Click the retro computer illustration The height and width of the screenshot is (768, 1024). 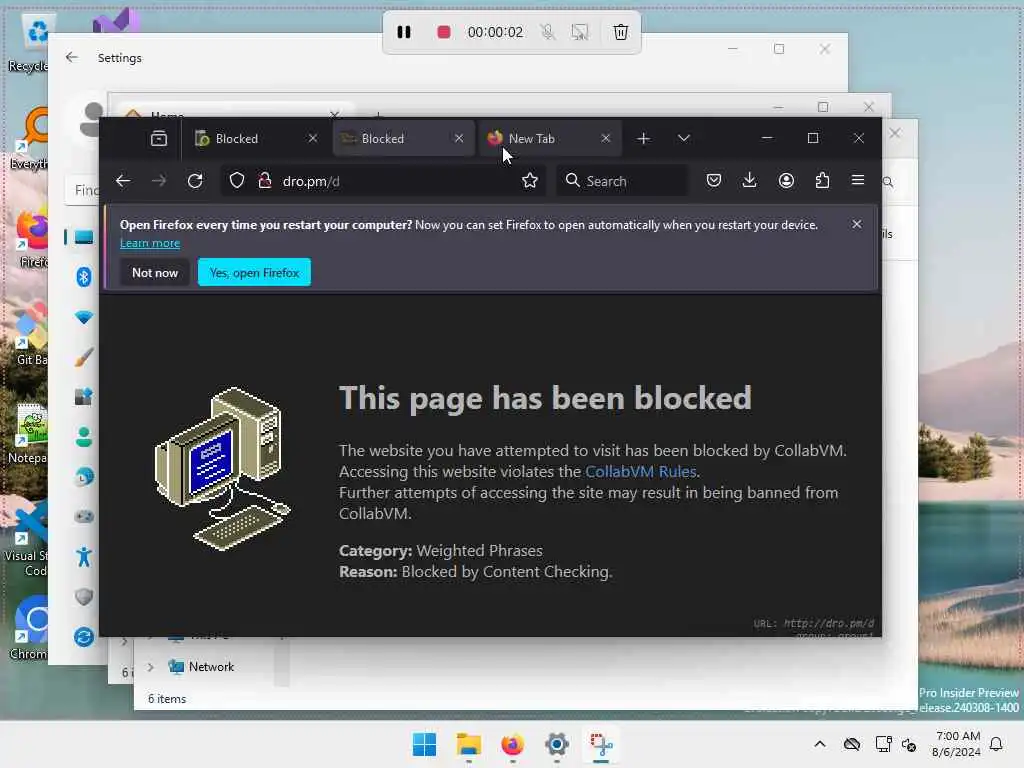(x=222, y=468)
